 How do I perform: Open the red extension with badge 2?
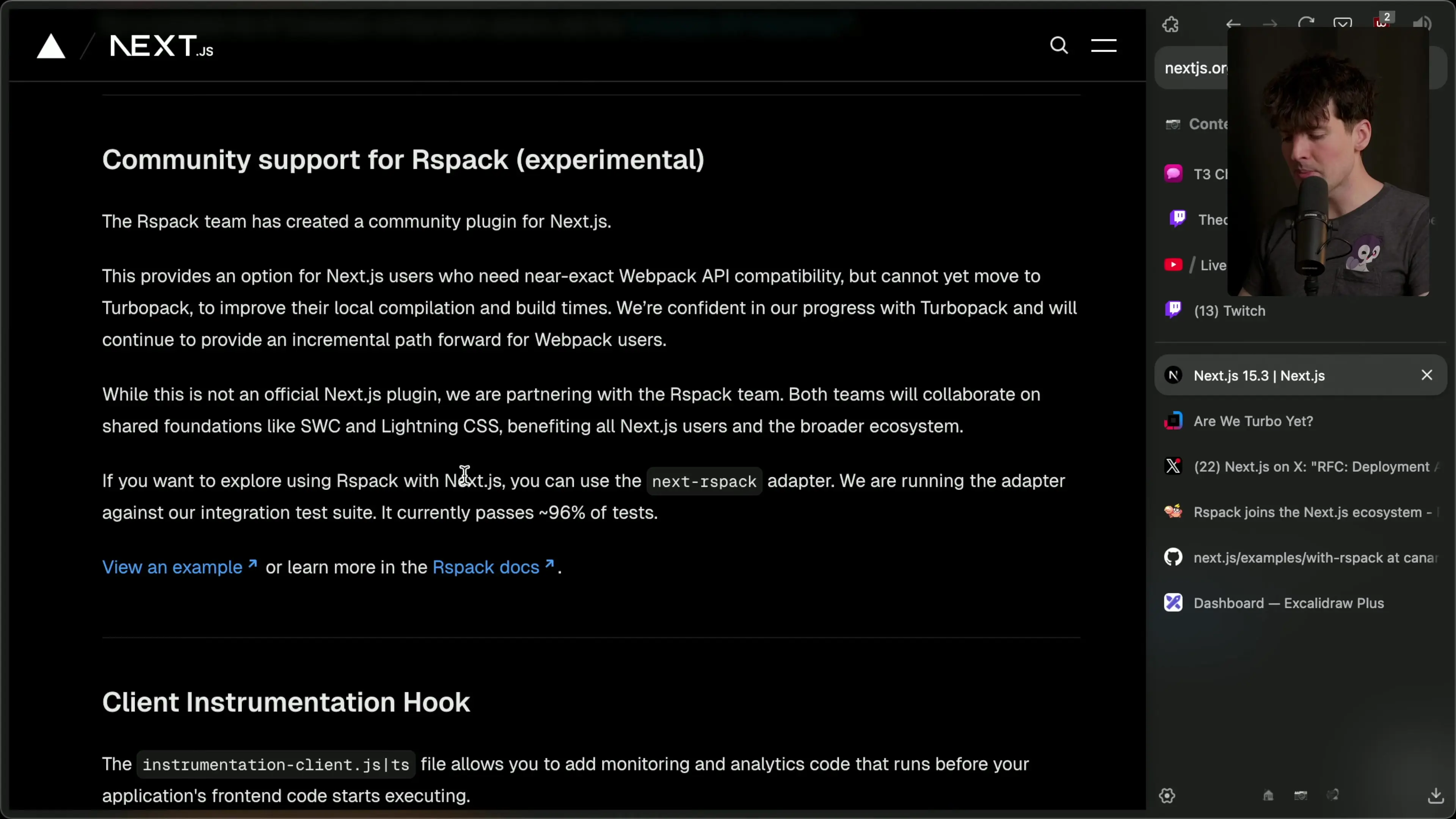coord(1382,22)
